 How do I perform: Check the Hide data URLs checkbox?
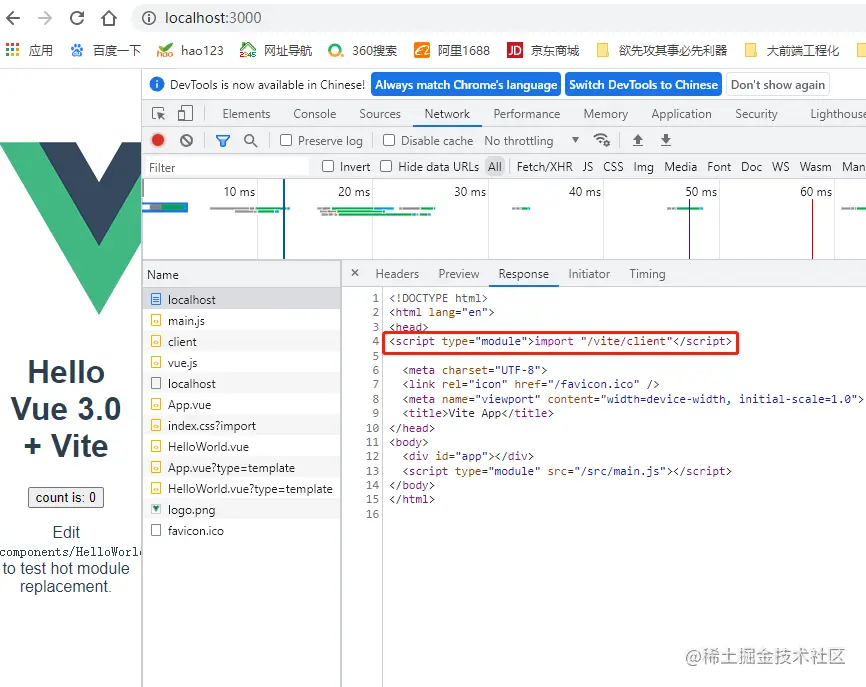(x=387, y=166)
